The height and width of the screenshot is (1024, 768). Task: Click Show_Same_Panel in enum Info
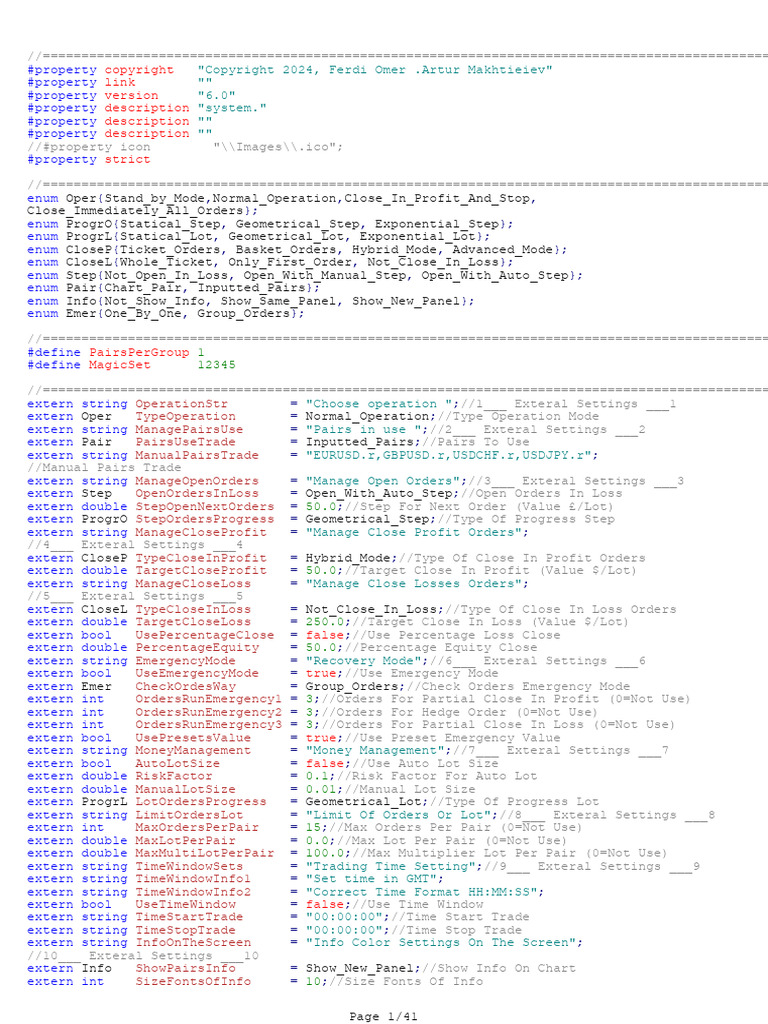(278, 301)
